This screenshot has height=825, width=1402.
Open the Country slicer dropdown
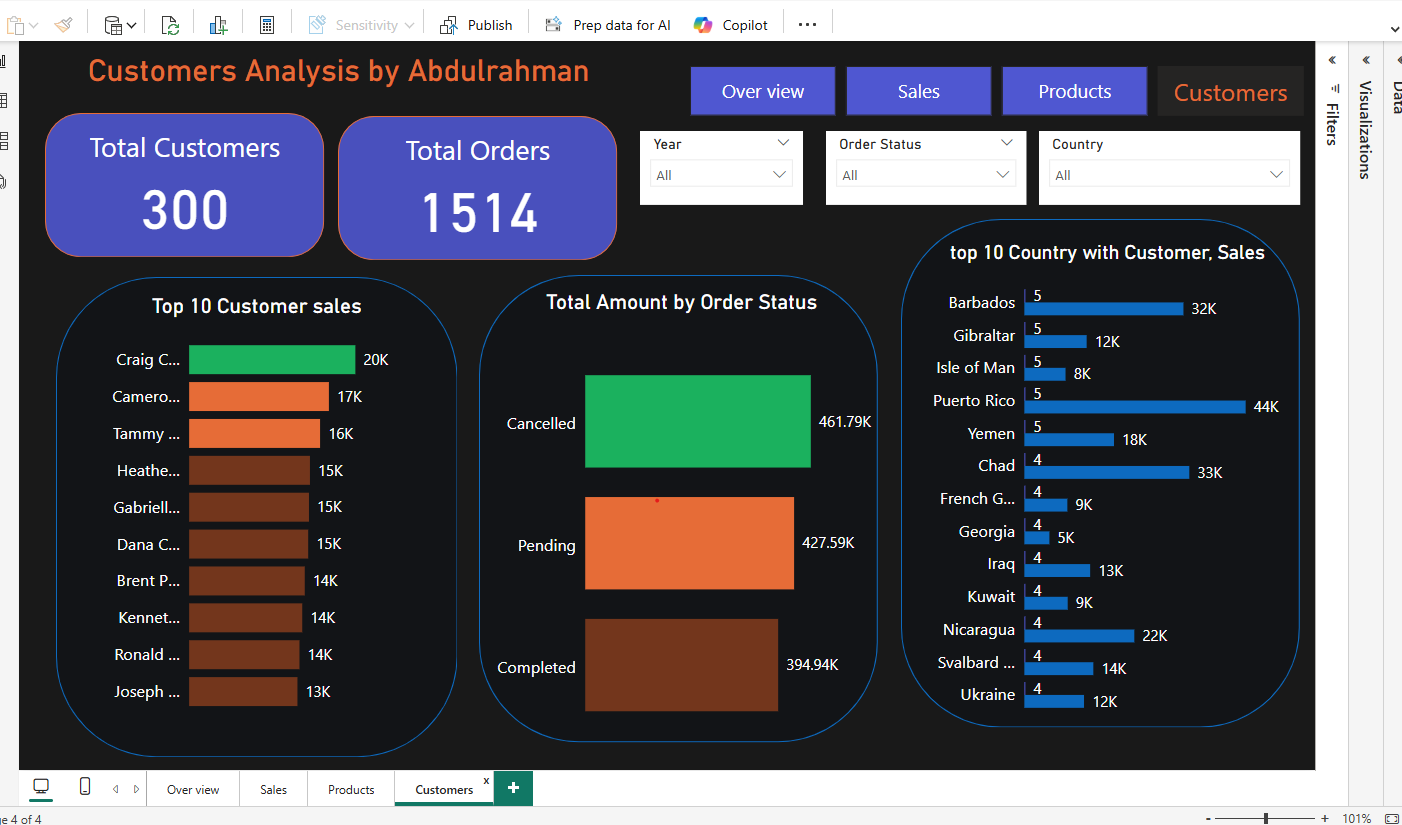[x=1276, y=175]
